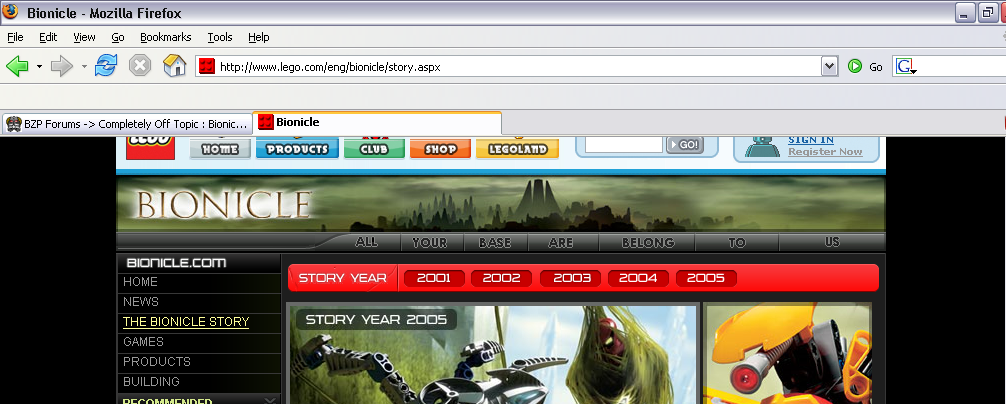Open the Google search engine selector
Screen dimensions: 1006x404
click(x=905, y=66)
